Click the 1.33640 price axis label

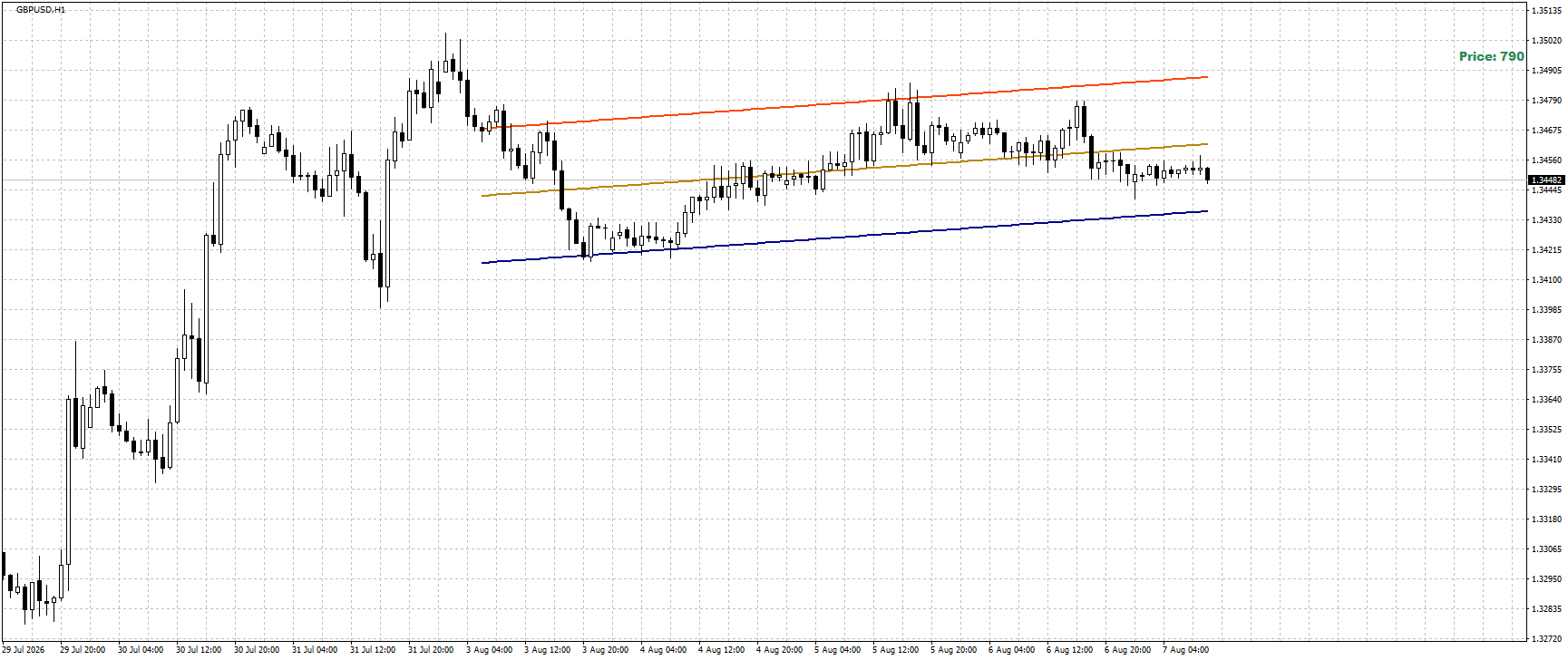click(1546, 400)
